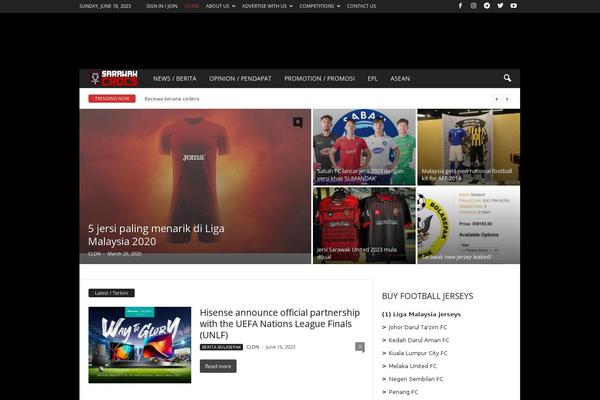This screenshot has height=400, width=600.
Task: Open the News / Berita menu
Action: pos(174,78)
